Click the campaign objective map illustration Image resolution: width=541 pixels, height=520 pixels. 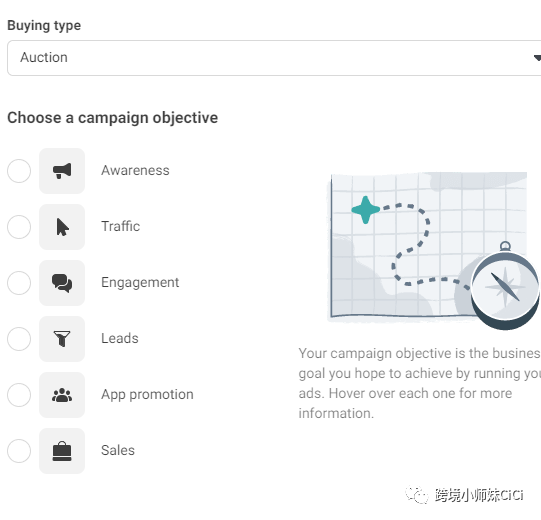pyautogui.click(x=433, y=250)
